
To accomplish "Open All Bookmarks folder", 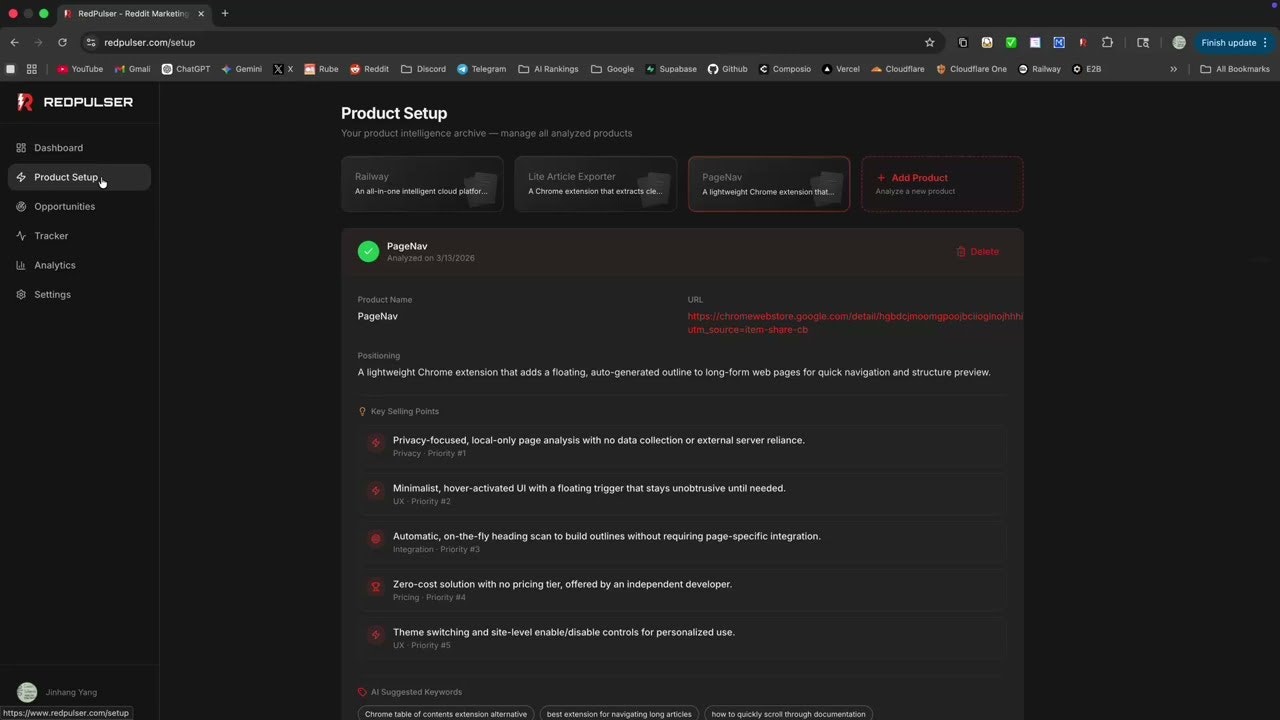I will click(1235, 69).
